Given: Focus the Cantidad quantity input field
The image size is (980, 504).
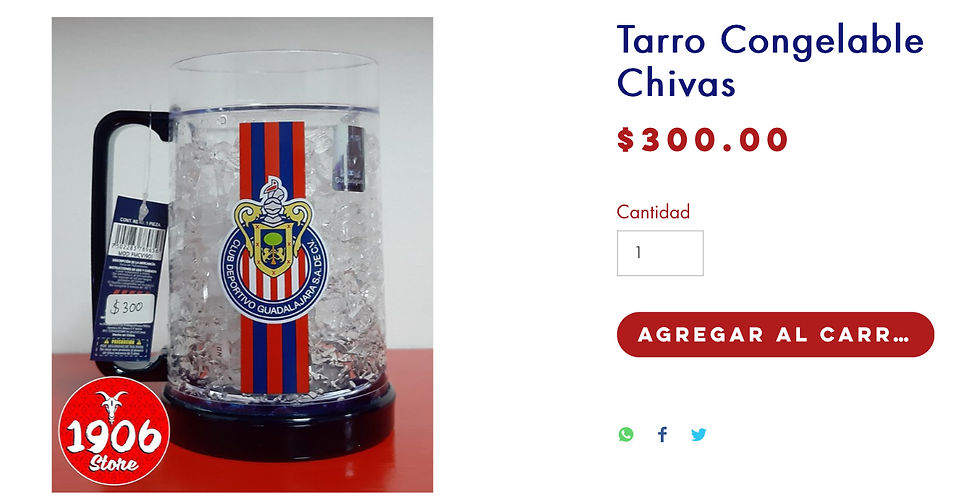Looking at the screenshot, I should click(660, 253).
